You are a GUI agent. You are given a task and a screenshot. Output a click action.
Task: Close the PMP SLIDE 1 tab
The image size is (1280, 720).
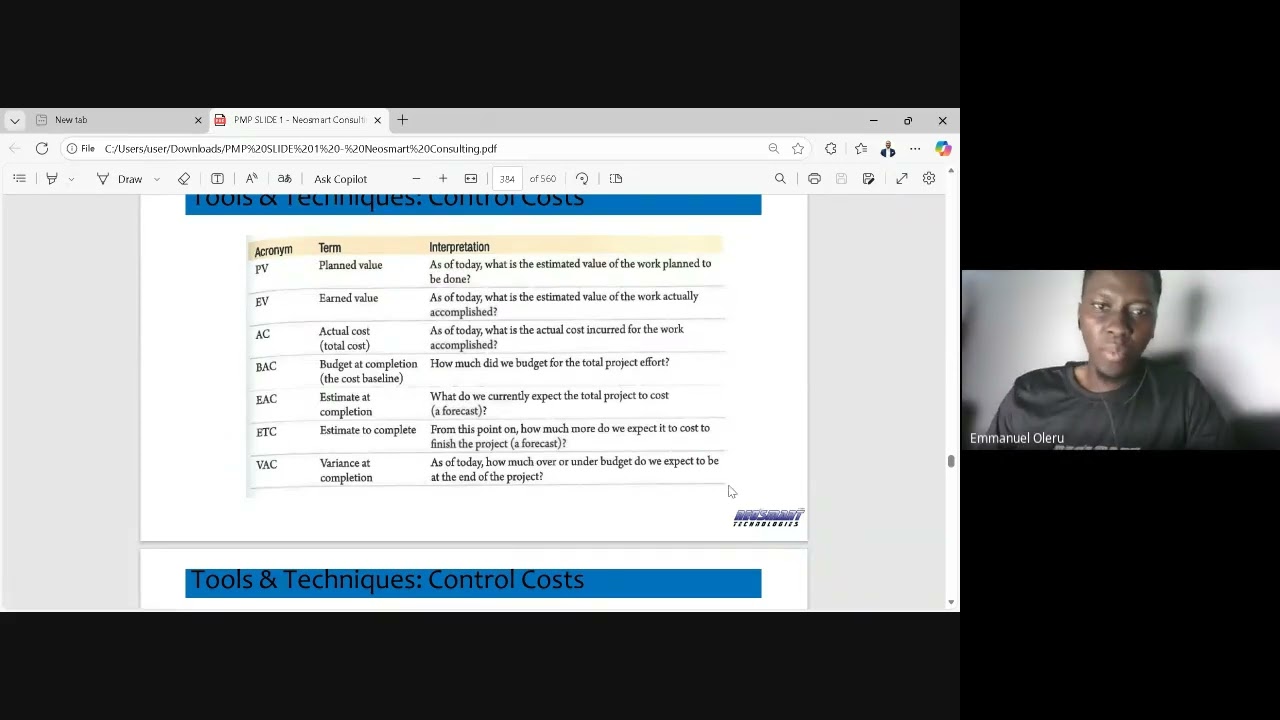click(377, 120)
